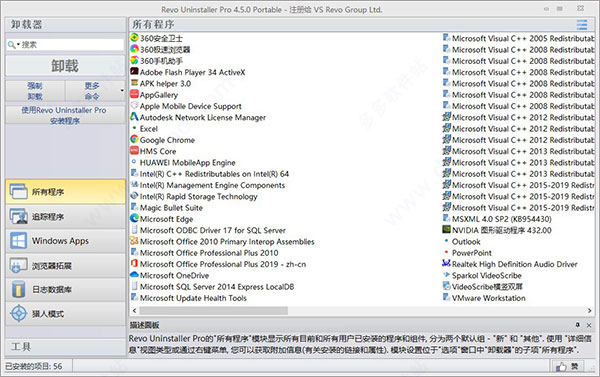Select the Microsoft OneDrive cloud icon
The image size is (600, 377).
tap(134, 275)
